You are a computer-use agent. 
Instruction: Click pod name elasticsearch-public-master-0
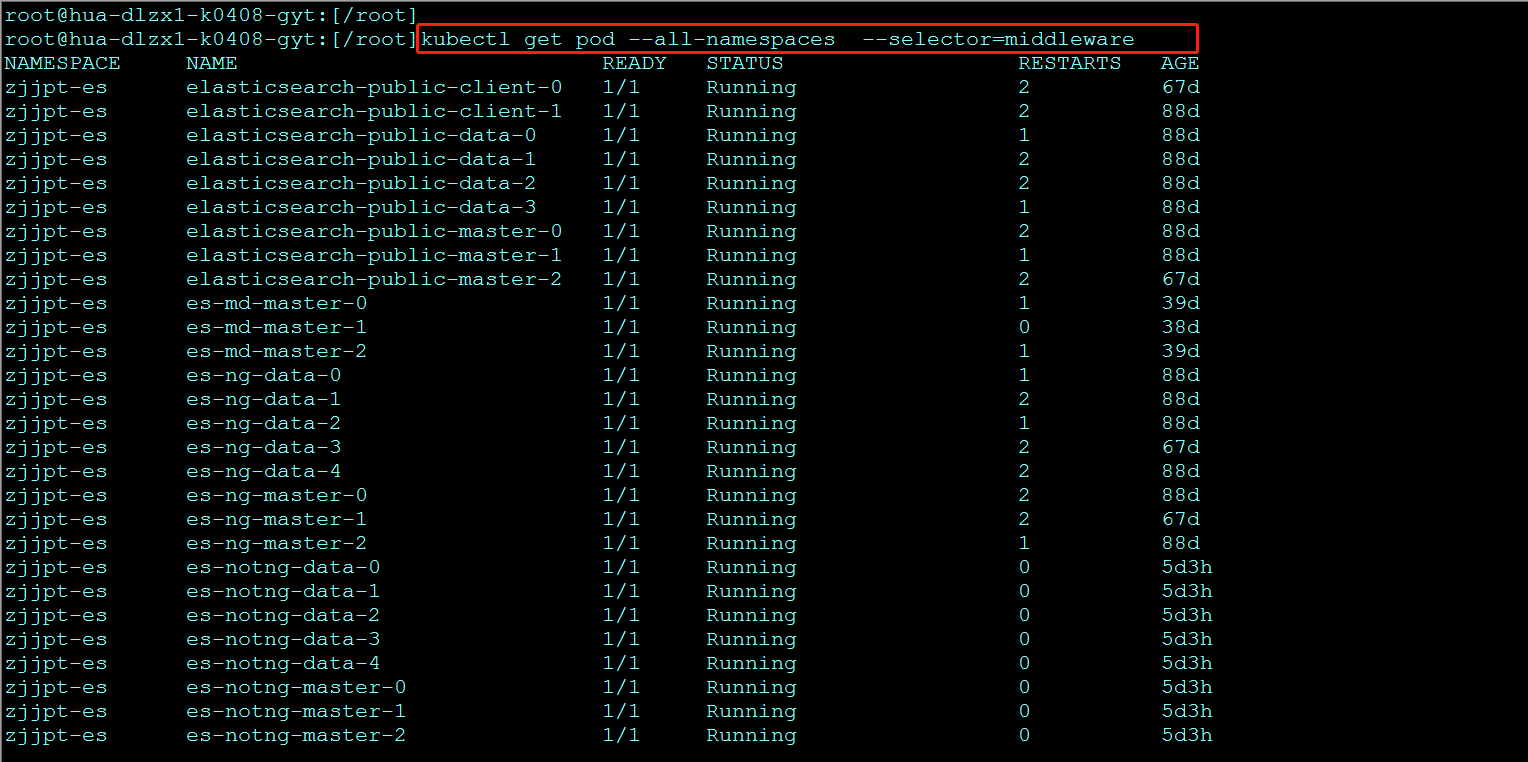click(x=374, y=231)
